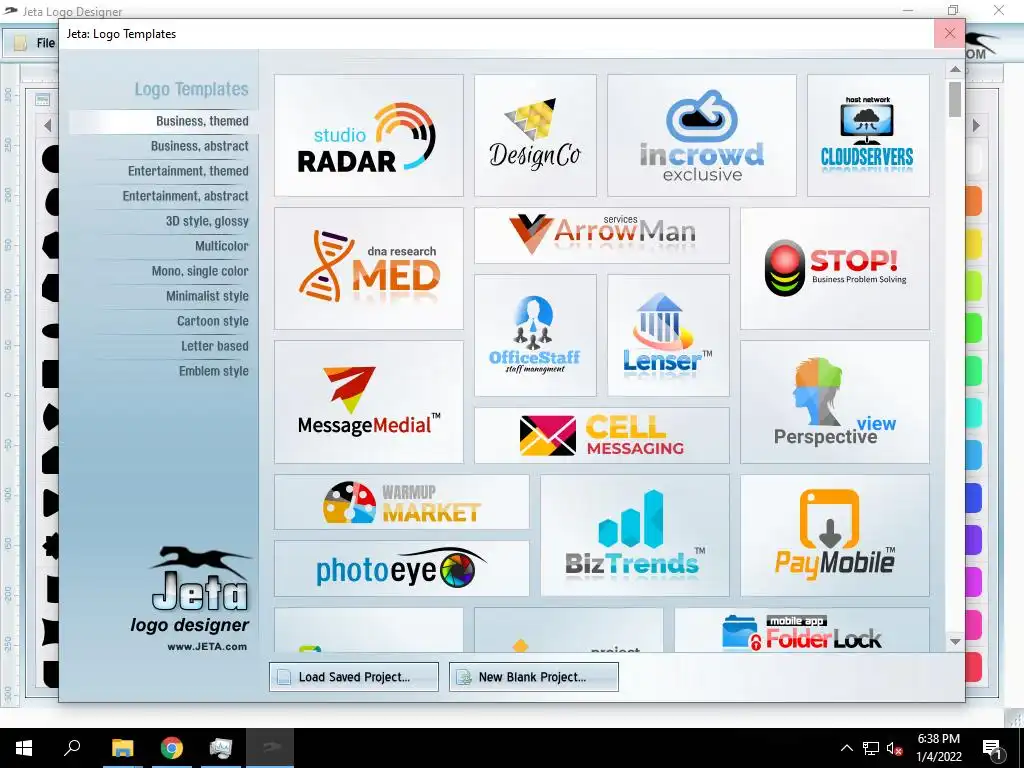Viewport: 1024px width, 768px height.
Task: Start a New Blank Project
Action: (534, 677)
